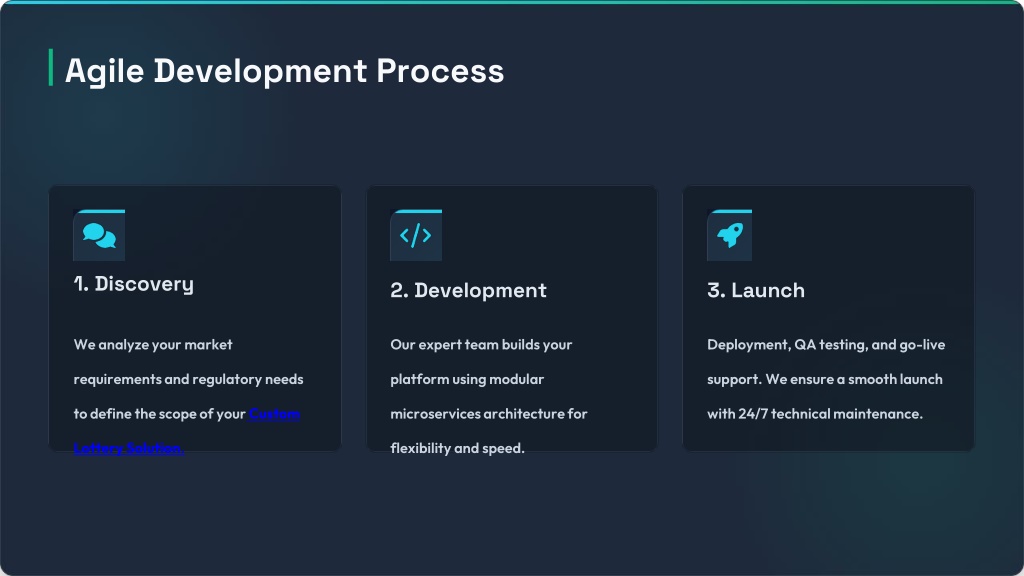This screenshot has width=1024, height=576.
Task: Click the "with 24/7 technical maintenance." line
Action: tap(814, 414)
